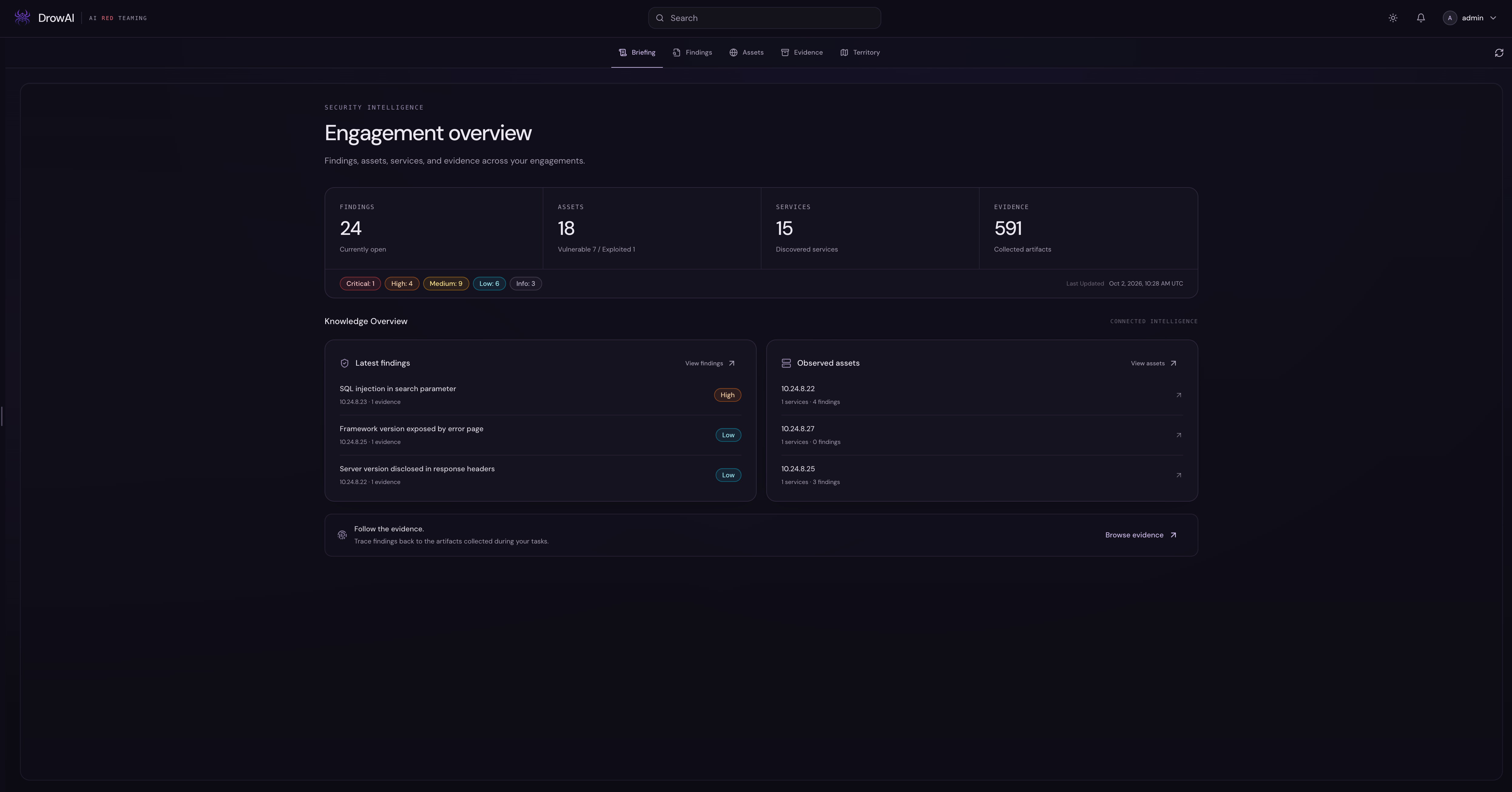The width and height of the screenshot is (1512, 792).
Task: Click the arrow icon for asset 10.24.8.22
Action: [x=1179, y=395]
